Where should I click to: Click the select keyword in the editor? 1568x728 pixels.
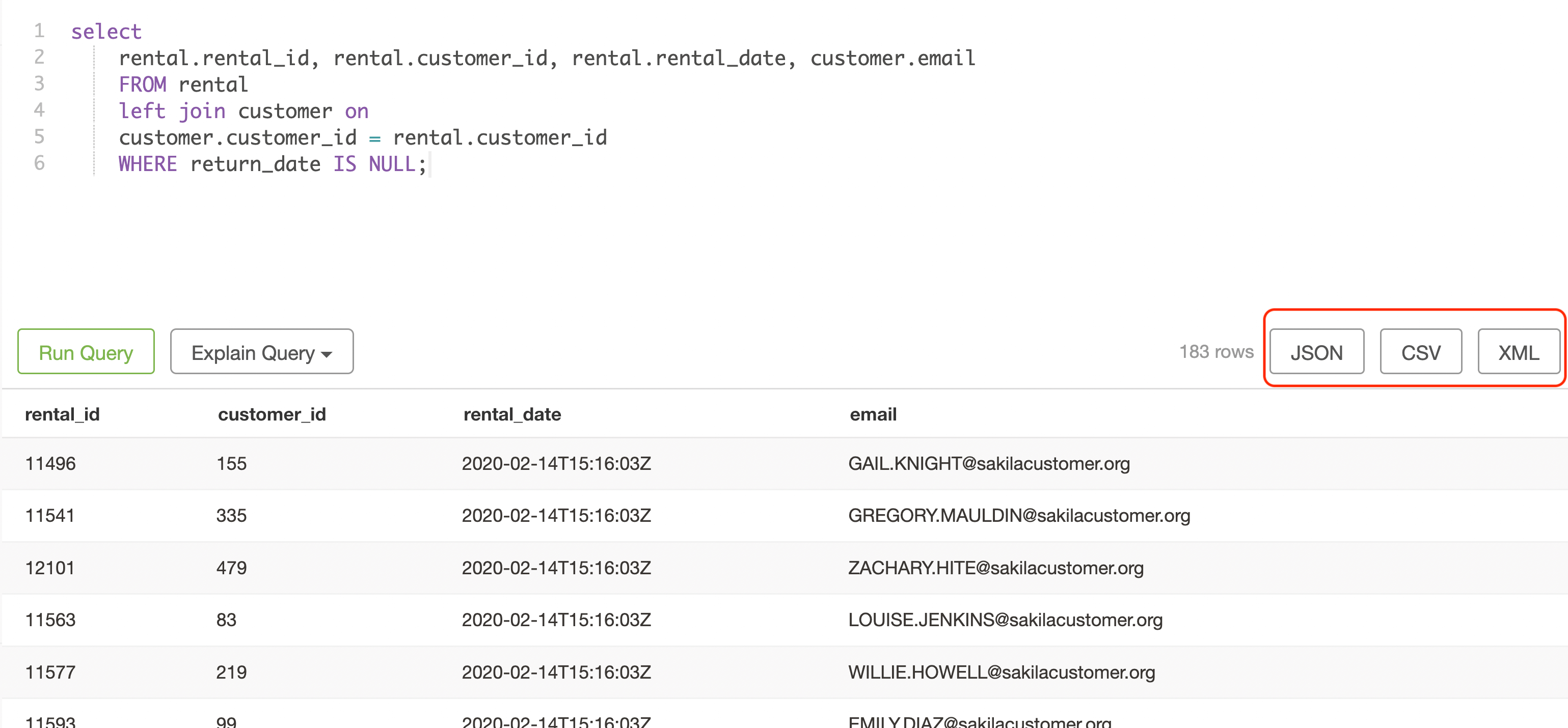(x=106, y=31)
